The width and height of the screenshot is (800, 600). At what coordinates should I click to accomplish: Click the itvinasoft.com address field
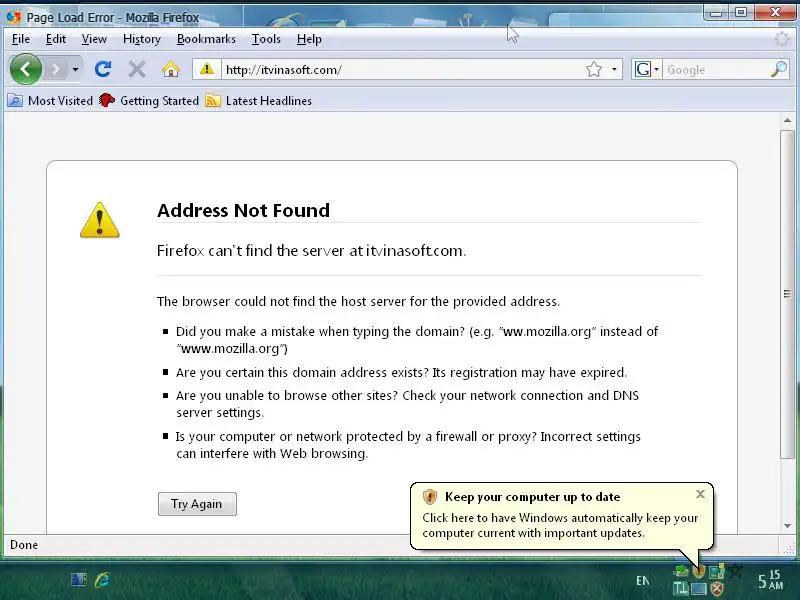click(401, 69)
